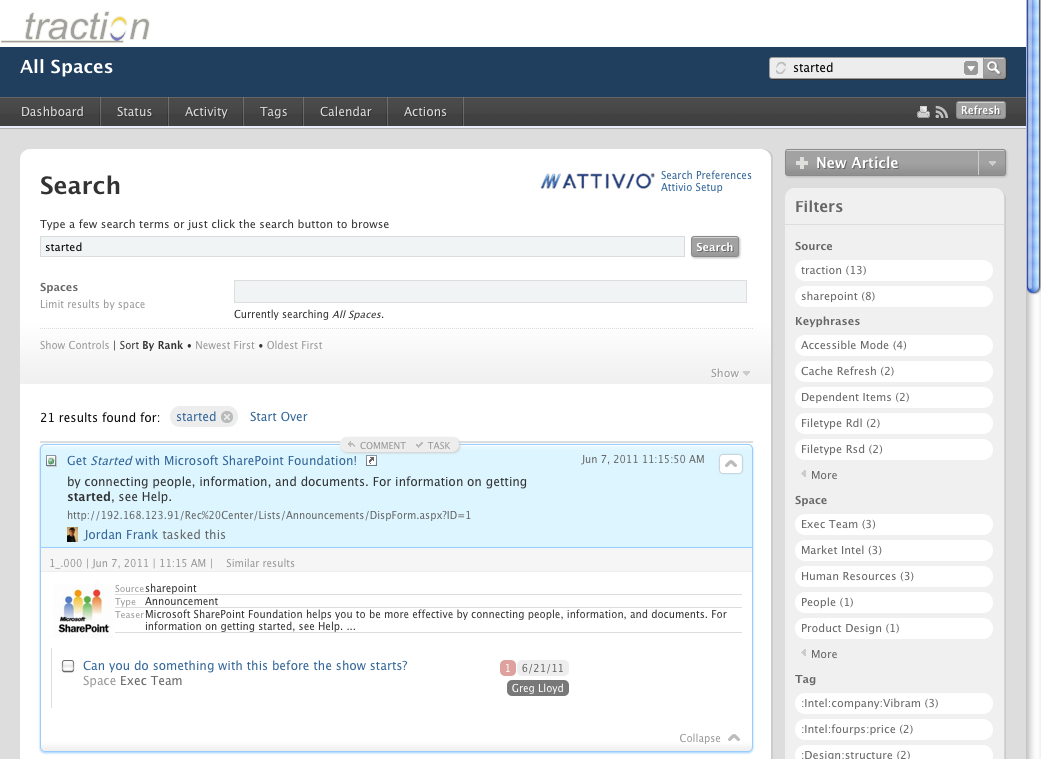The height and width of the screenshot is (759, 1041).
Task: Apply the 'sharepoint (8)' source filter
Action: 893,296
